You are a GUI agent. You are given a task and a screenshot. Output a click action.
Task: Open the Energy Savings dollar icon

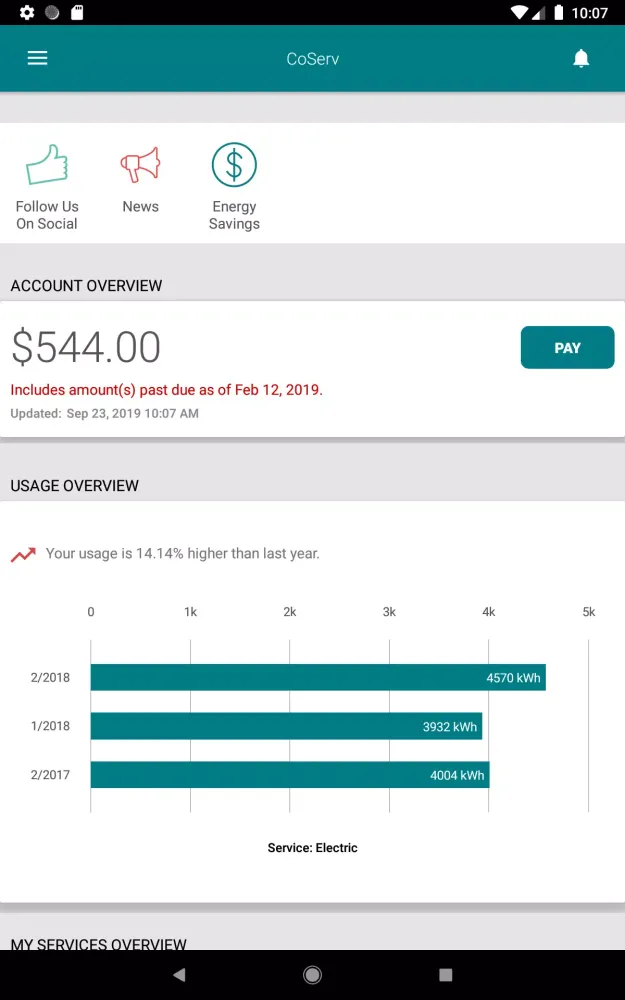tap(234, 165)
